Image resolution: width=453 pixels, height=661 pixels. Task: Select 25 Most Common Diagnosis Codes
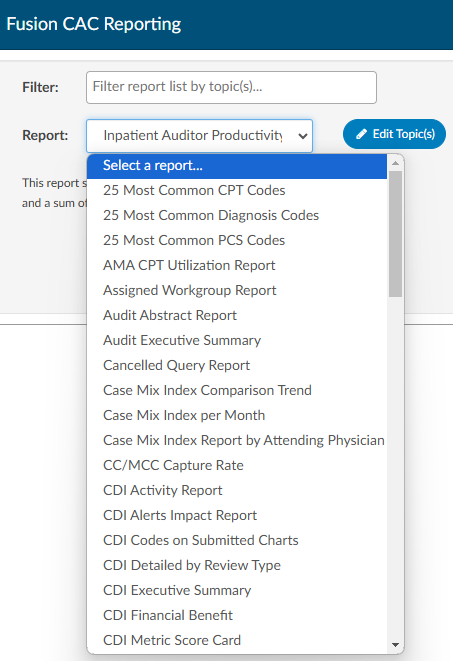237,215
